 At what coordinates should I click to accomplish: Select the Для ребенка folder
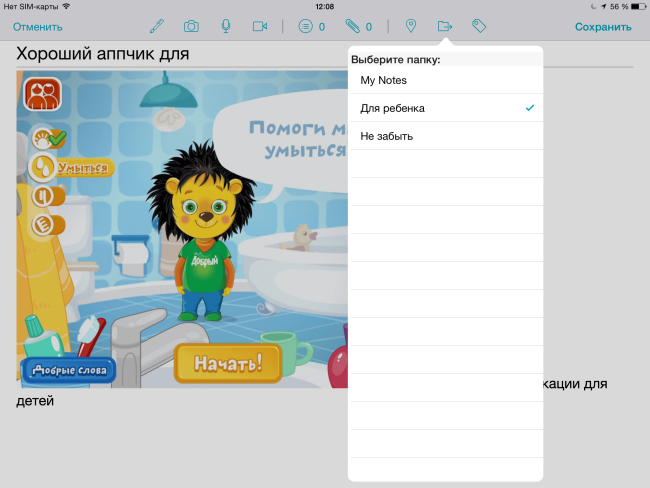[447, 108]
